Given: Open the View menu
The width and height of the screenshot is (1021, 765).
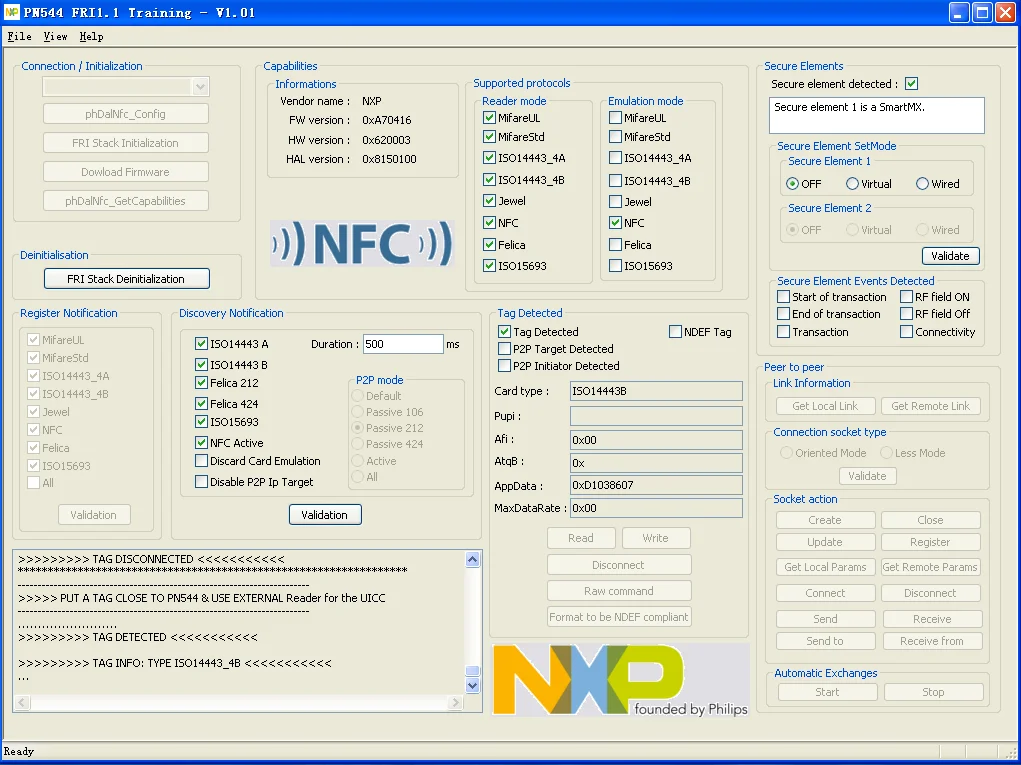Looking at the screenshot, I should 55,37.
